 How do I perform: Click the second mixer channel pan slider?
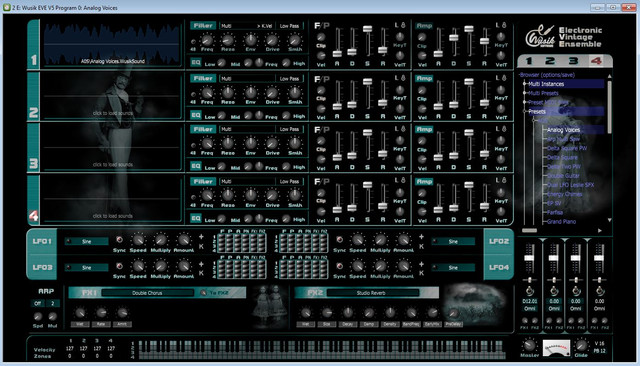(553, 280)
